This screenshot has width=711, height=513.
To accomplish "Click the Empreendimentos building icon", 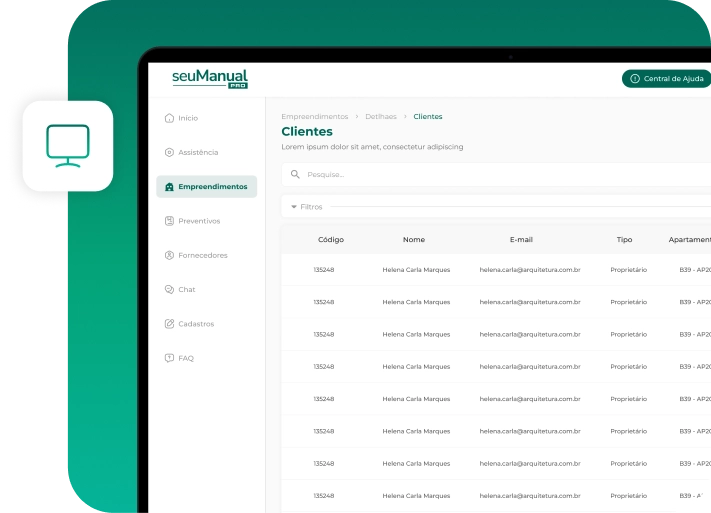I will coord(169,187).
